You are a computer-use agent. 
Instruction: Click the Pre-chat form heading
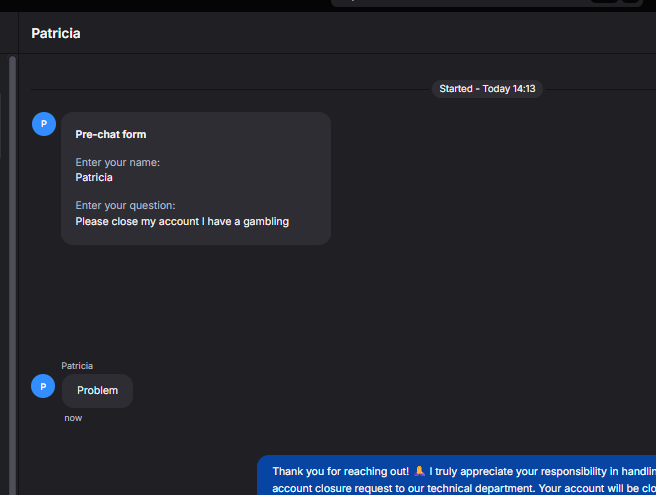click(x=111, y=134)
